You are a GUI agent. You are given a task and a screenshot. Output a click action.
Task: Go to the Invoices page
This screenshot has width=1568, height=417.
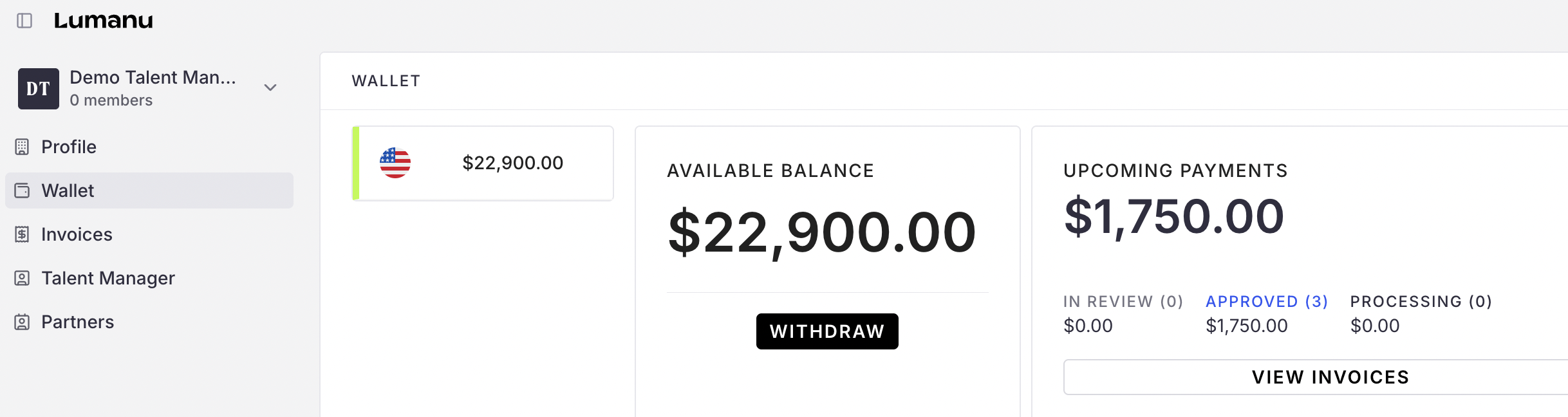pos(77,234)
